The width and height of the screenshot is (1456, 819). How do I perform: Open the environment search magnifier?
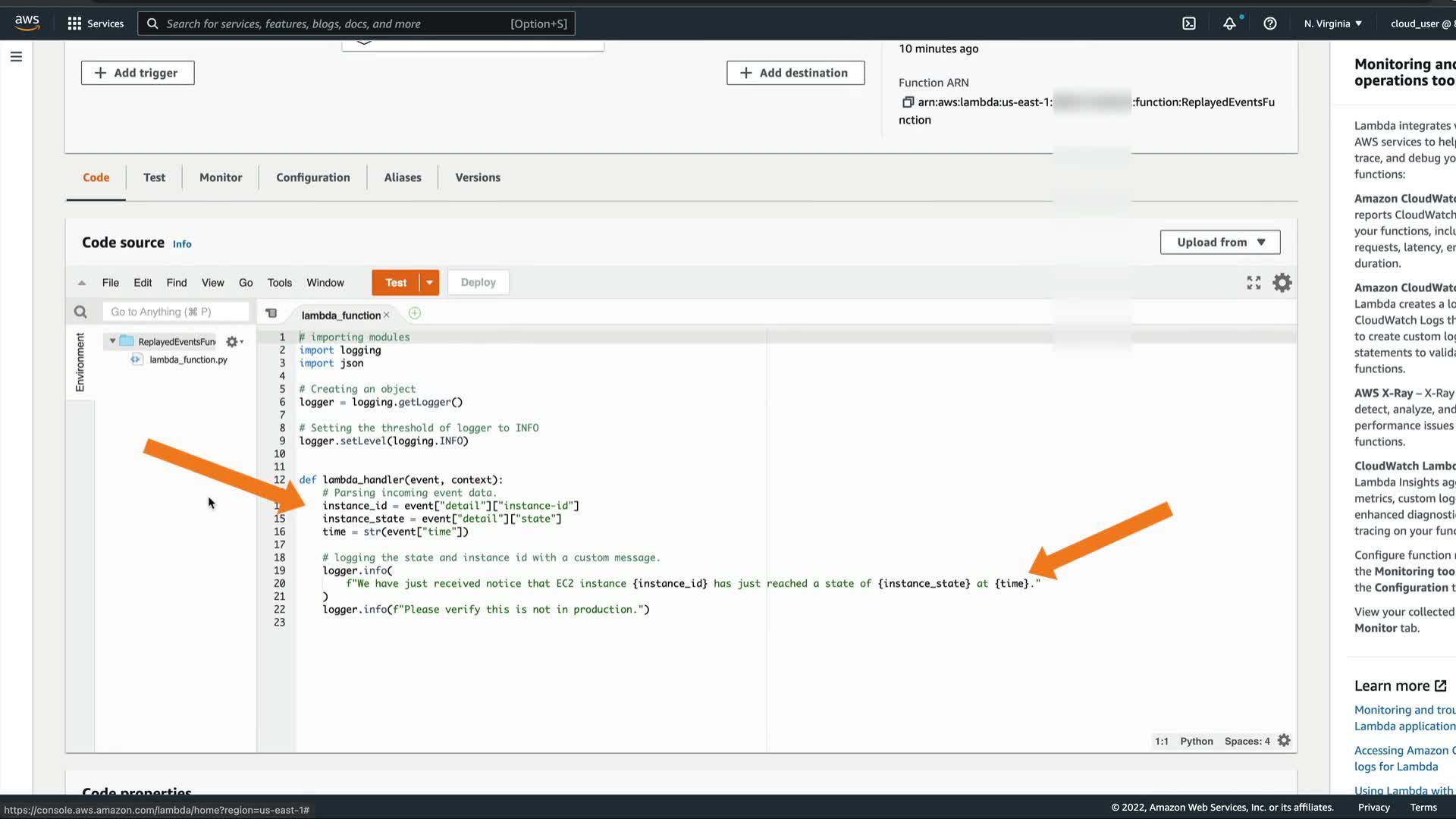[x=80, y=312]
